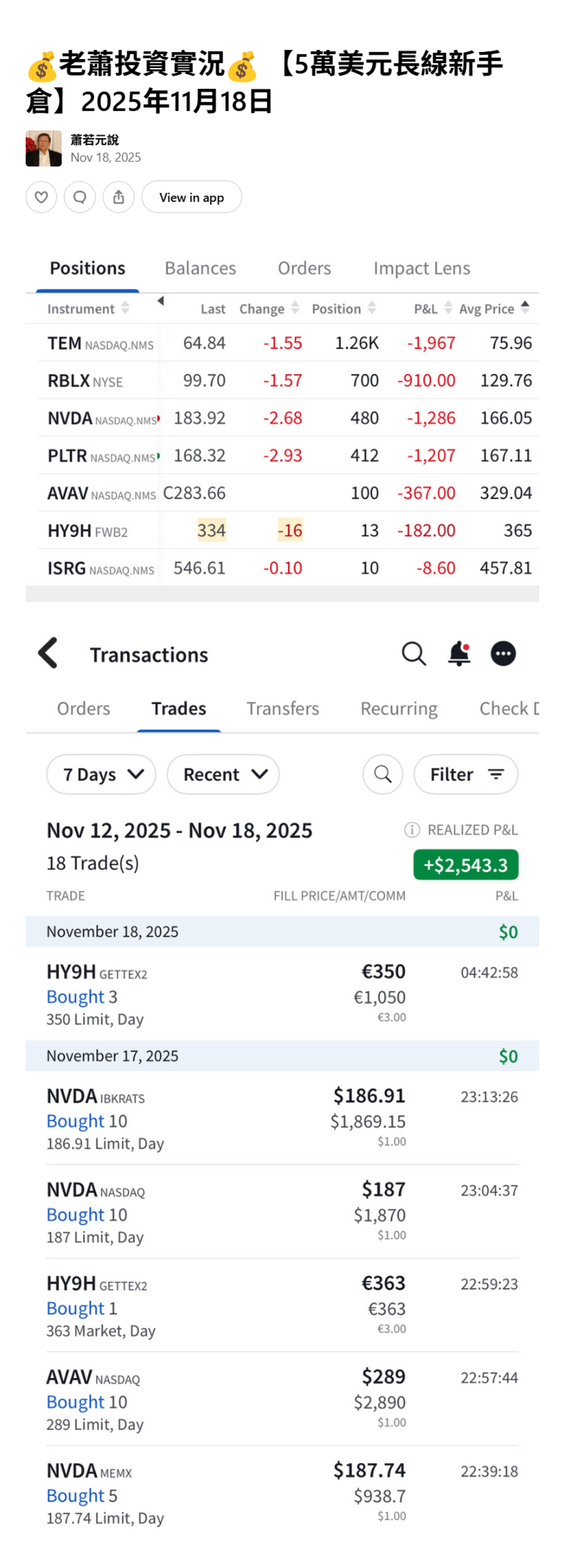Image resolution: width=569 pixels, height=1568 pixels.
Task: Open the Filter button
Action: 466,774
